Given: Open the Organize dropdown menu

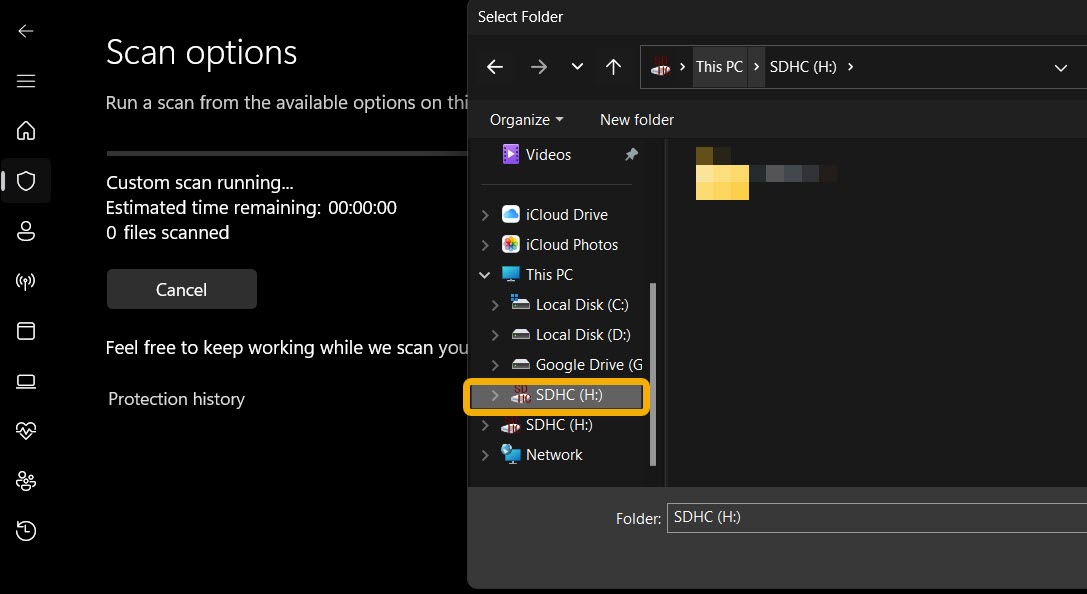Looking at the screenshot, I should (524, 119).
